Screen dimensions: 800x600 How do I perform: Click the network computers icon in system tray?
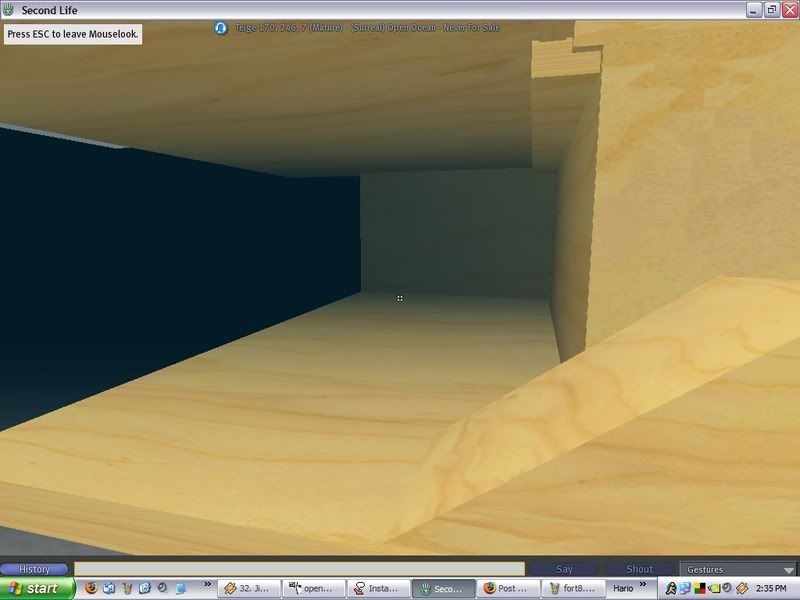click(x=686, y=588)
